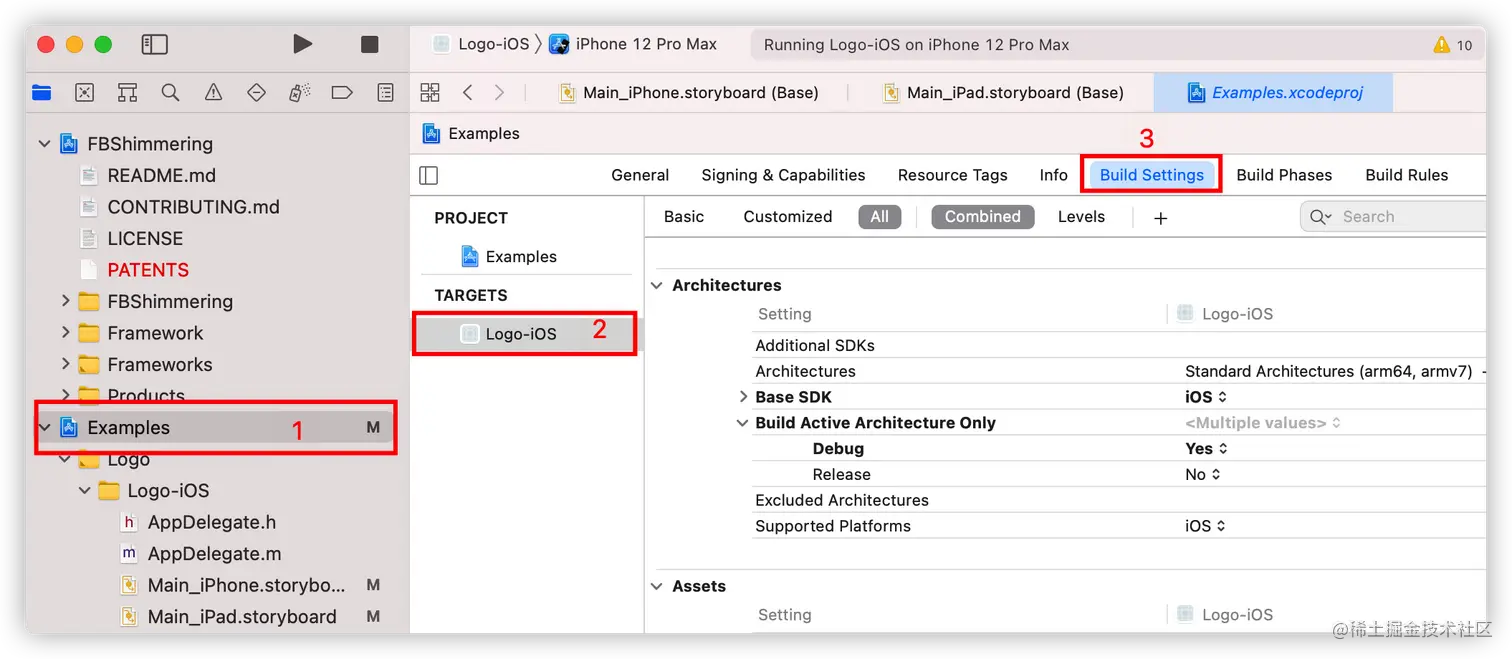Expand the Frameworks folder
Screen dimensions: 1512x659
66,364
